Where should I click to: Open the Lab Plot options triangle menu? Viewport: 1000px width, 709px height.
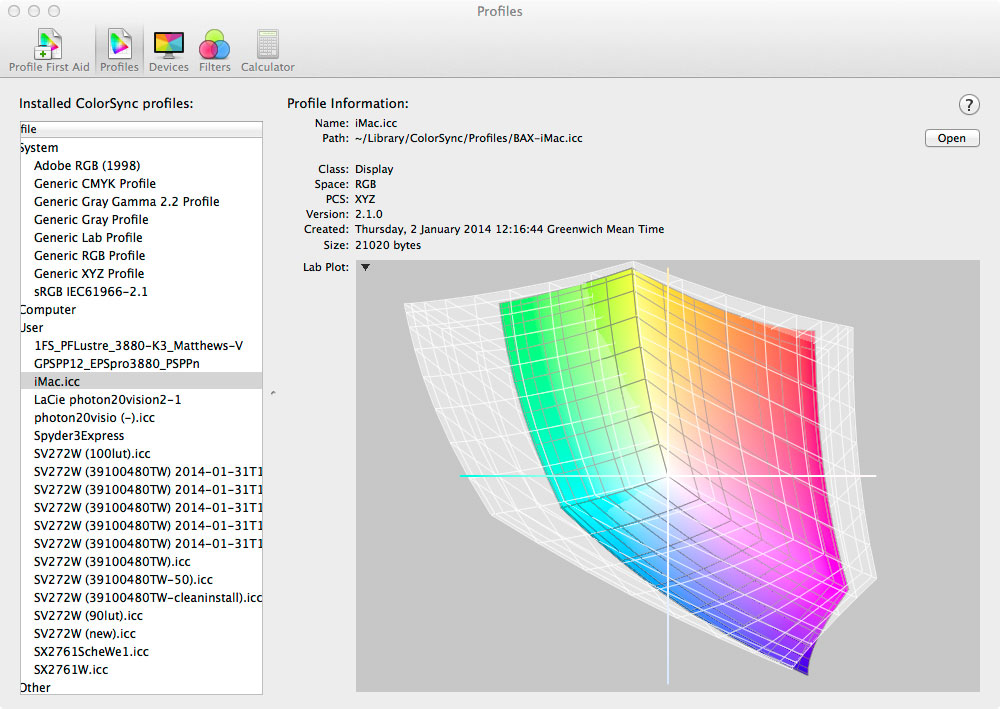pyautogui.click(x=365, y=267)
